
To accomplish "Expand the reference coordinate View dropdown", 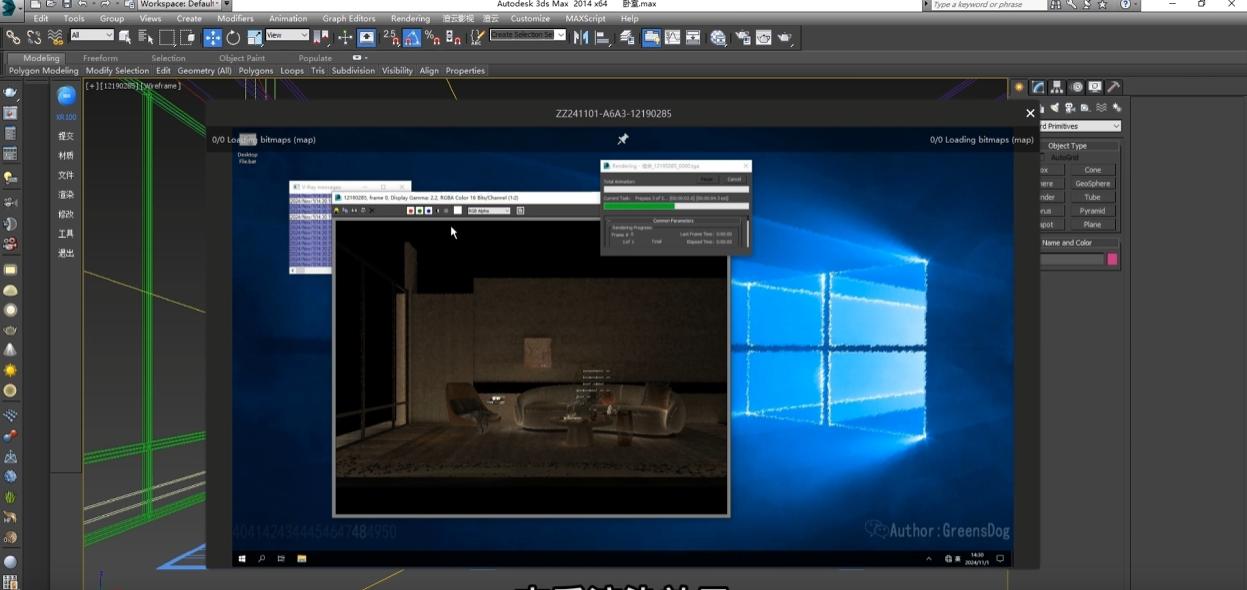I will click(x=287, y=36).
